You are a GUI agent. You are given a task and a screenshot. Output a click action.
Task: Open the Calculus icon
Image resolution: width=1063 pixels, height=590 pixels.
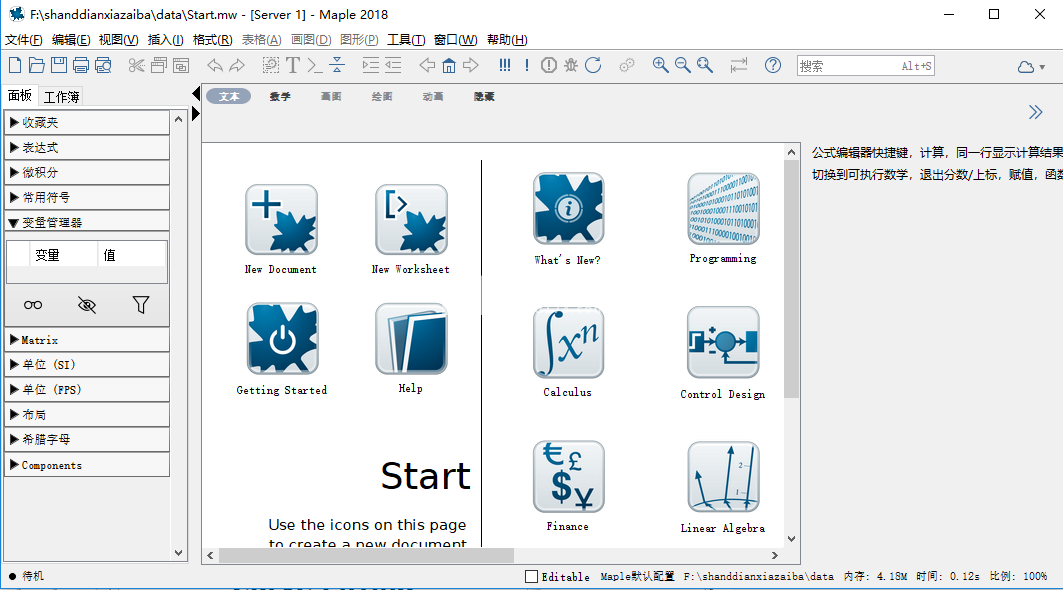[568, 342]
